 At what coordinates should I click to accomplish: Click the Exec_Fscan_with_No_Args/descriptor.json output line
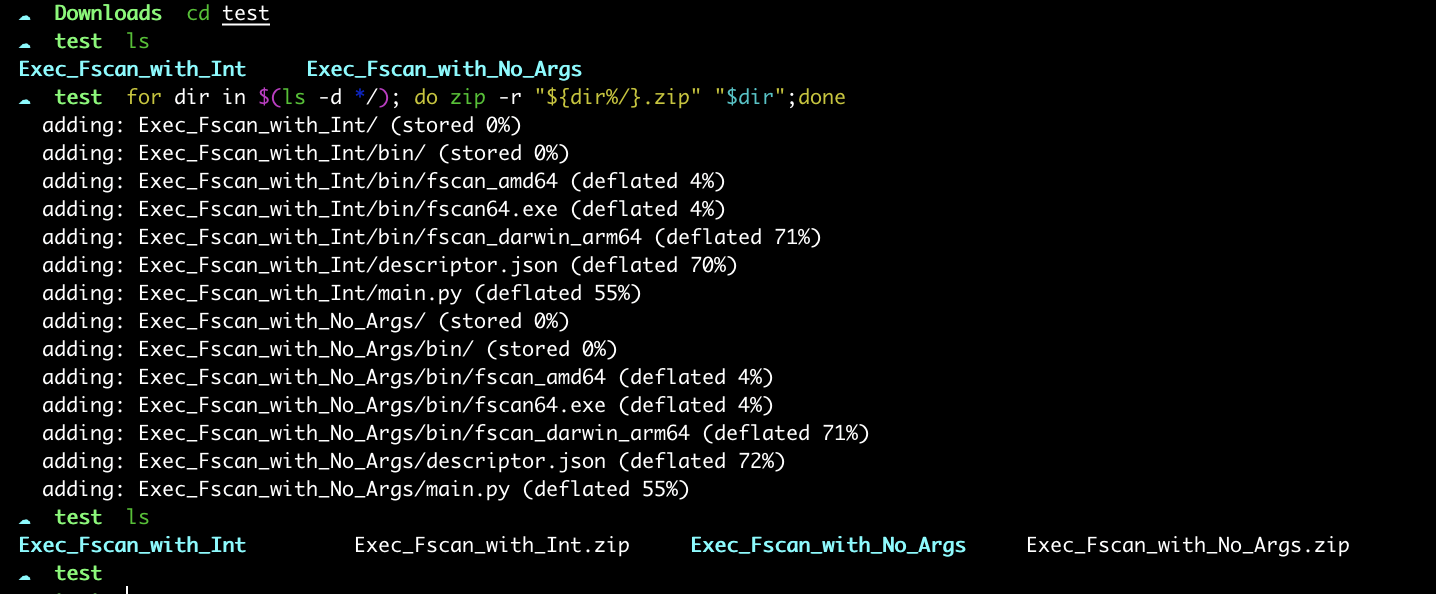pos(413,461)
